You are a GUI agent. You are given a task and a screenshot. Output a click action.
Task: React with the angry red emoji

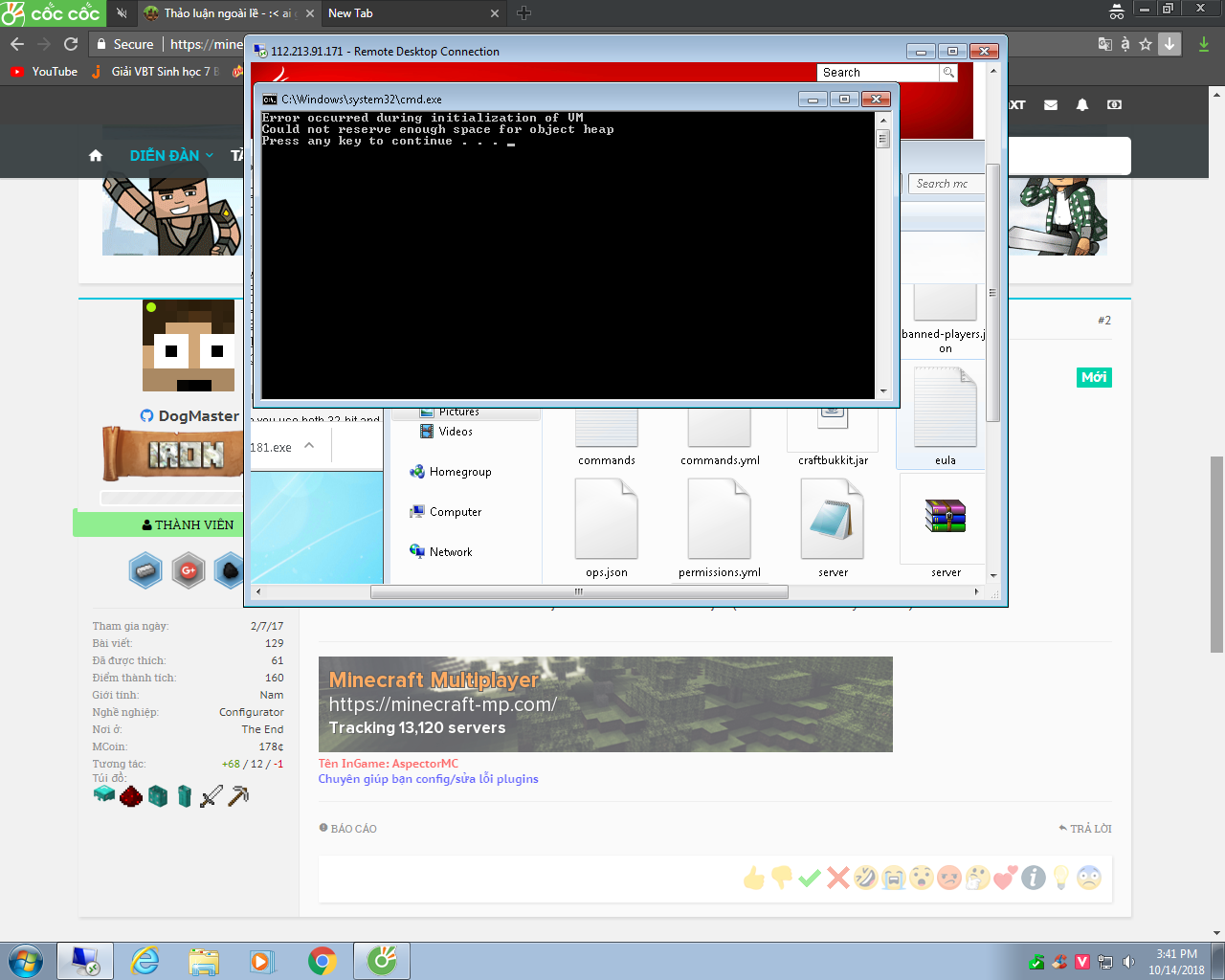pos(949,878)
